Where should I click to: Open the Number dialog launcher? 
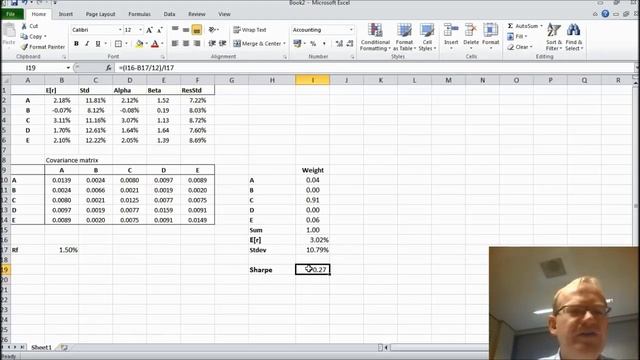click(x=352, y=57)
